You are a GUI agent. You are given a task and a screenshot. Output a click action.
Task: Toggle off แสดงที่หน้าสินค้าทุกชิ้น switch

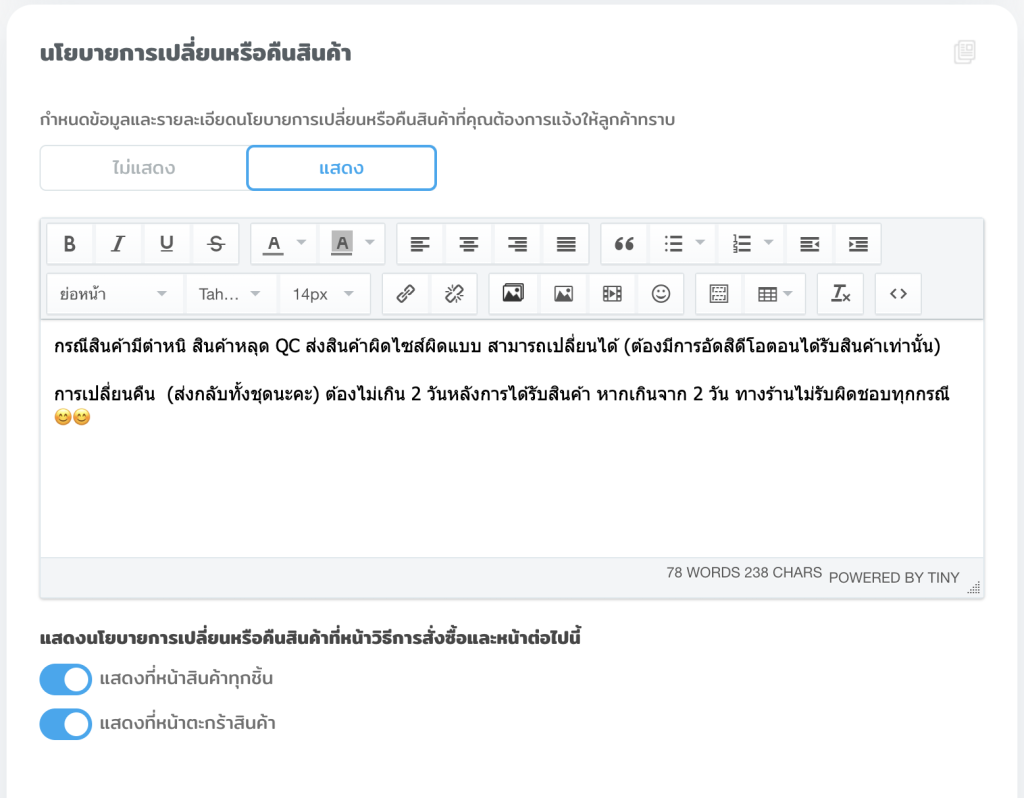click(x=66, y=680)
